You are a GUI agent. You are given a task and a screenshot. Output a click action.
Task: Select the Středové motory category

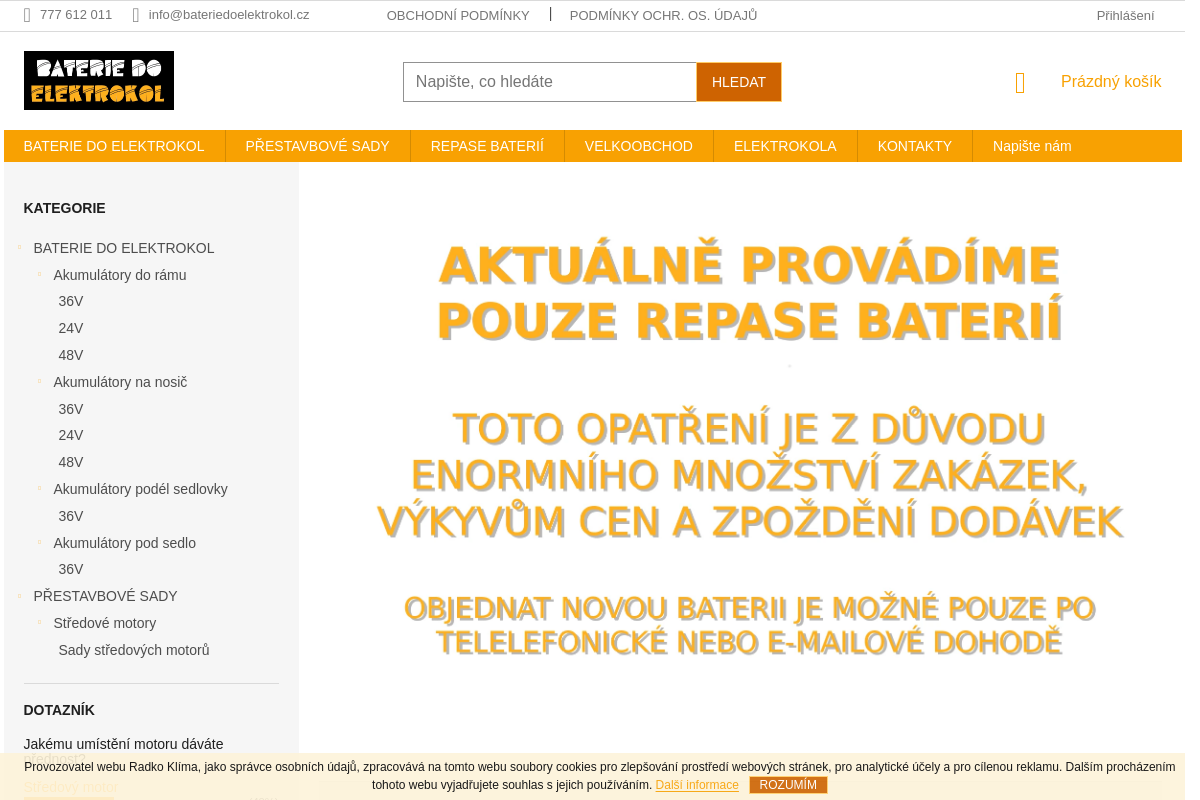[x=104, y=623]
